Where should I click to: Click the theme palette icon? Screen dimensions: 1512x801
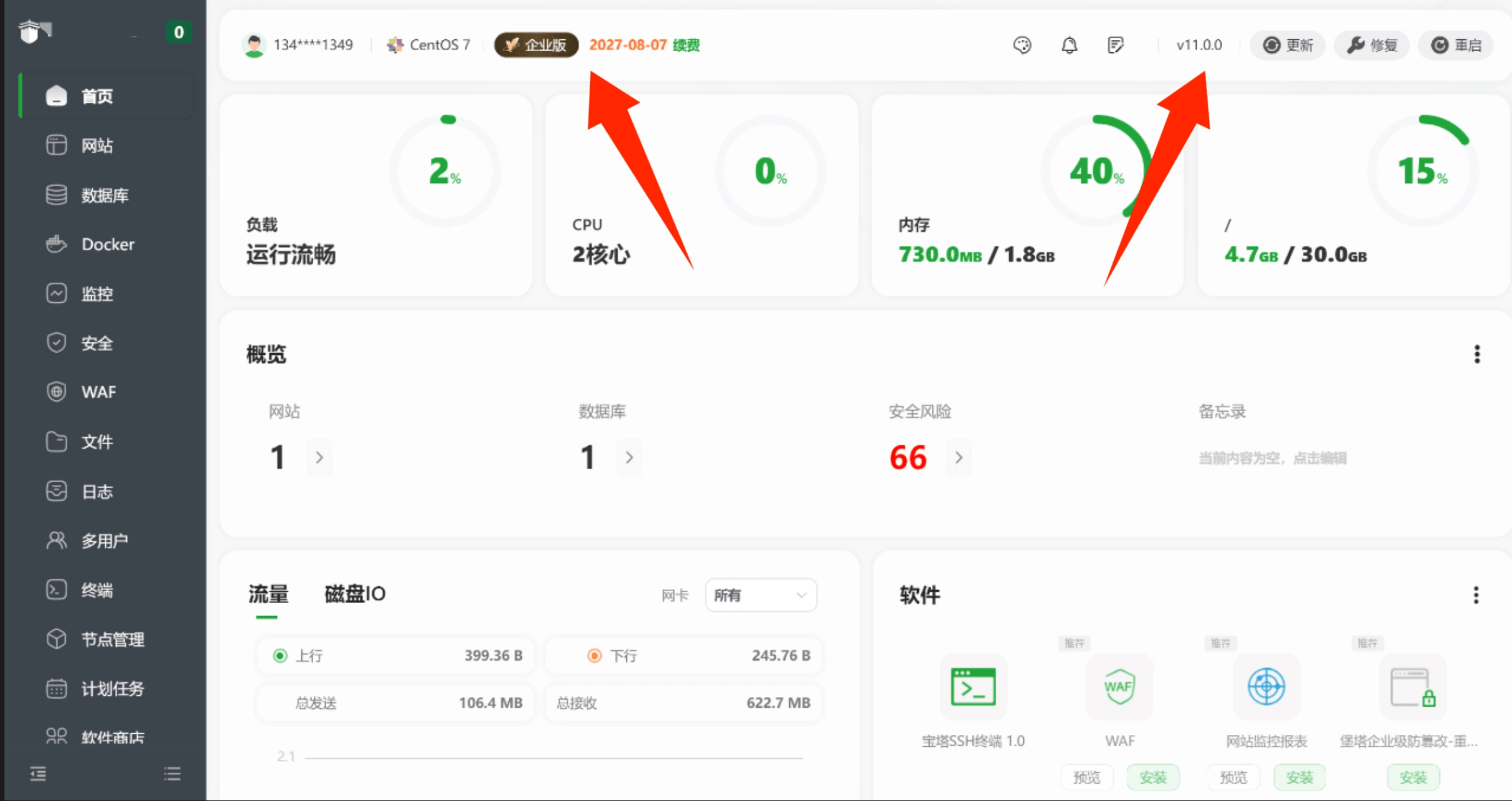[x=1022, y=45]
